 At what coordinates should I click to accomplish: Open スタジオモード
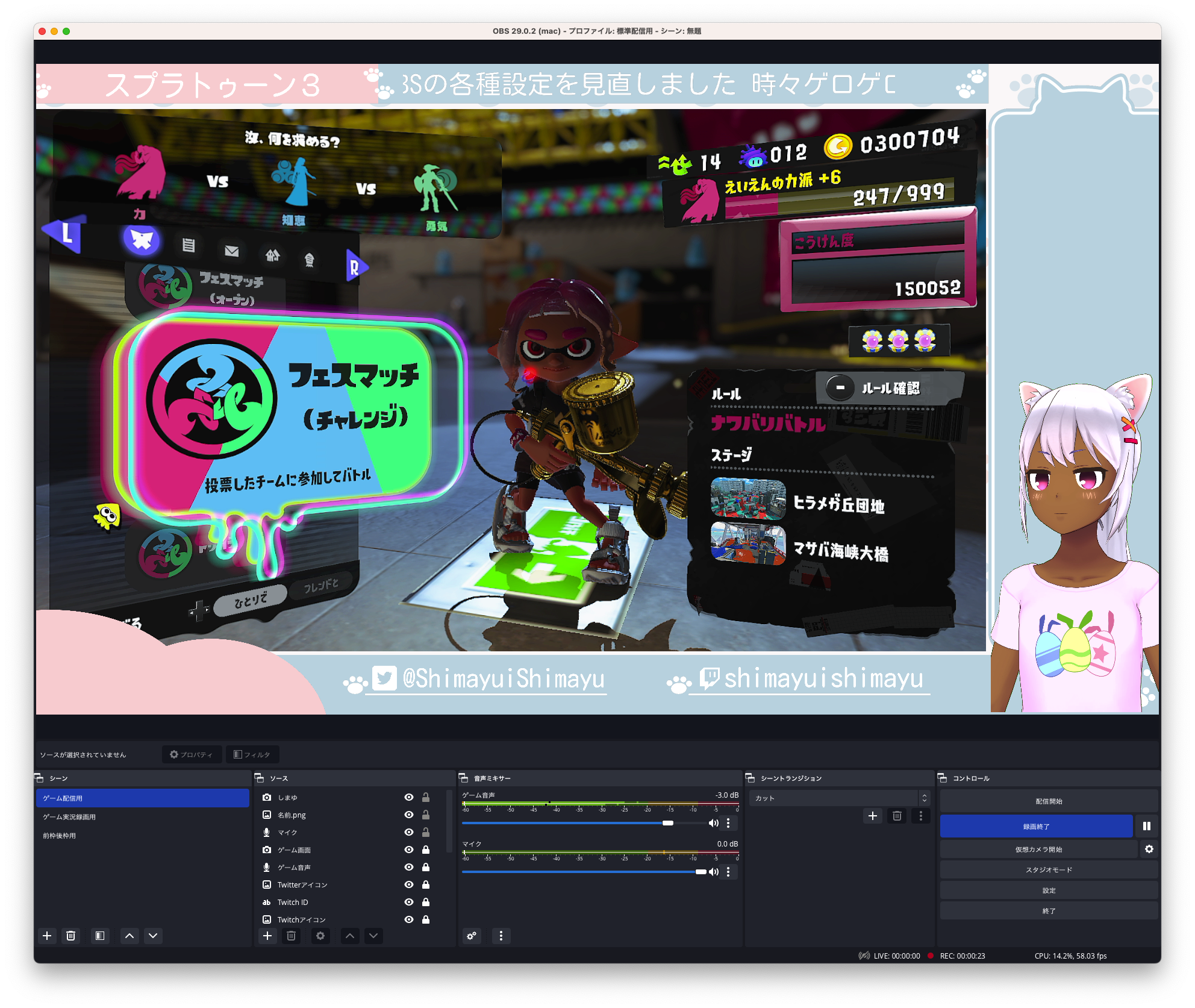[1049, 869]
